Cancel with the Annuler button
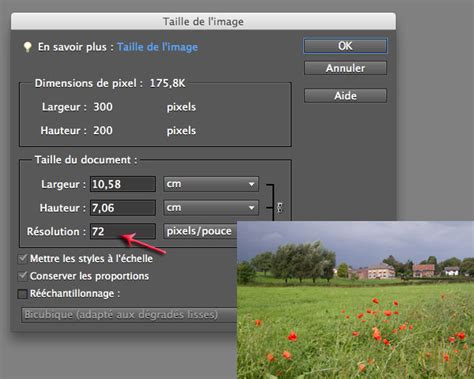This screenshot has height=379, width=474. (345, 68)
